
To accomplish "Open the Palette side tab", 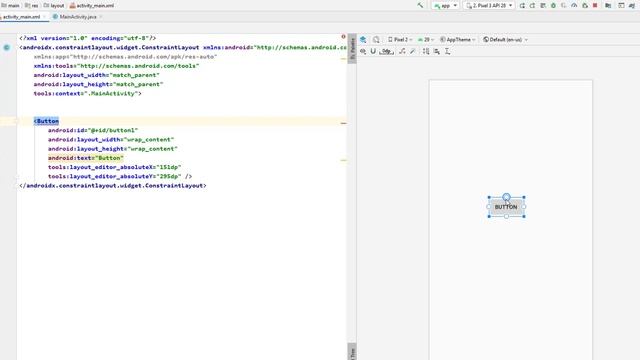I will (353, 49).
